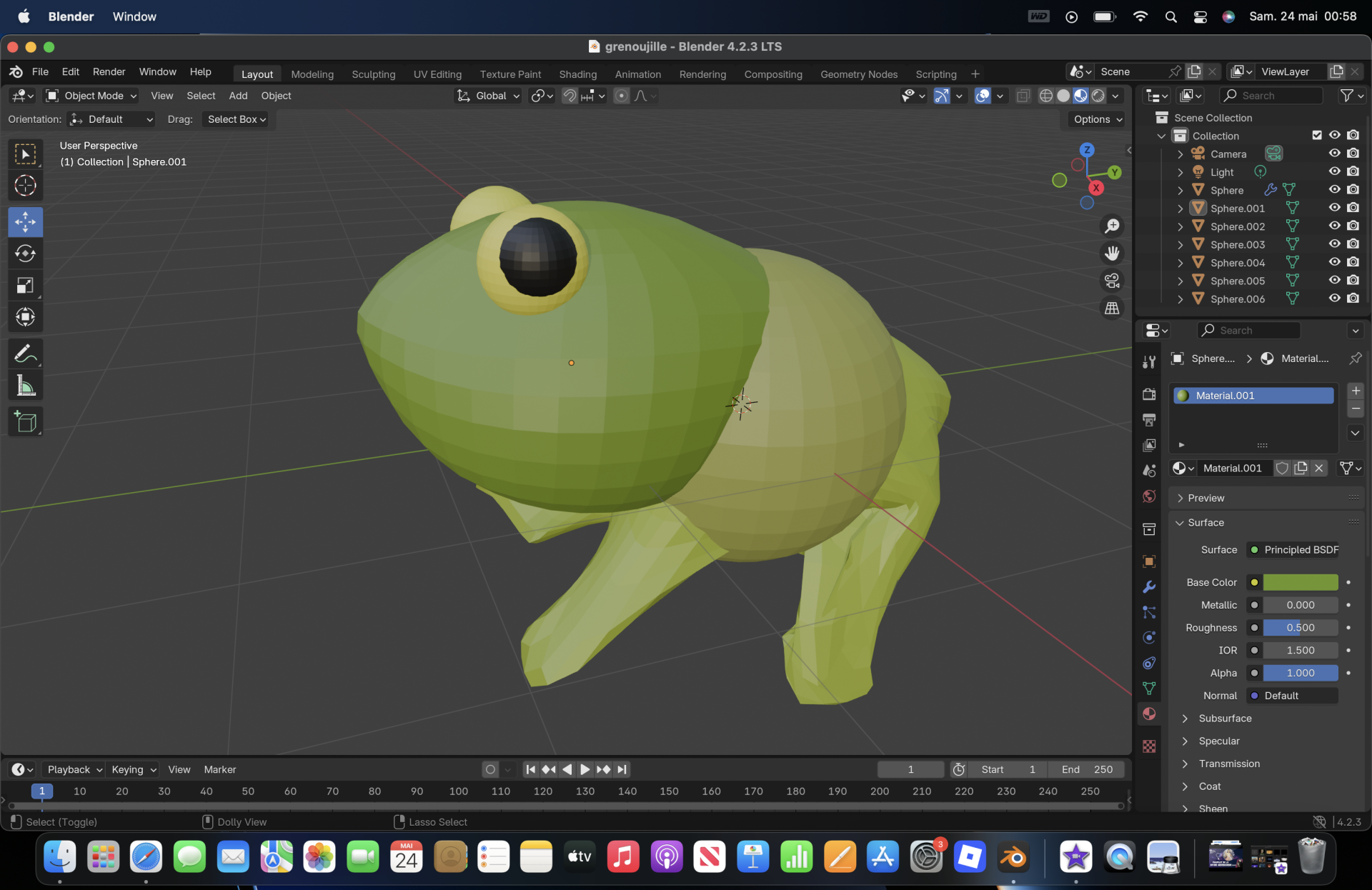Hide Camera in viewport via eye icon
Screen dimensions: 1372x890
tap(1334, 153)
